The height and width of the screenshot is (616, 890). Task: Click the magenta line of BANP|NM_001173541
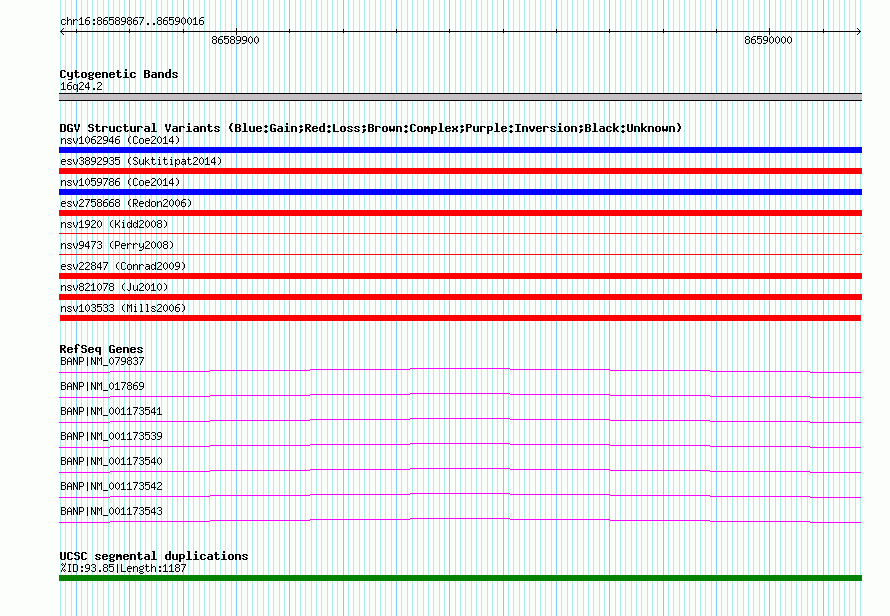460,421
